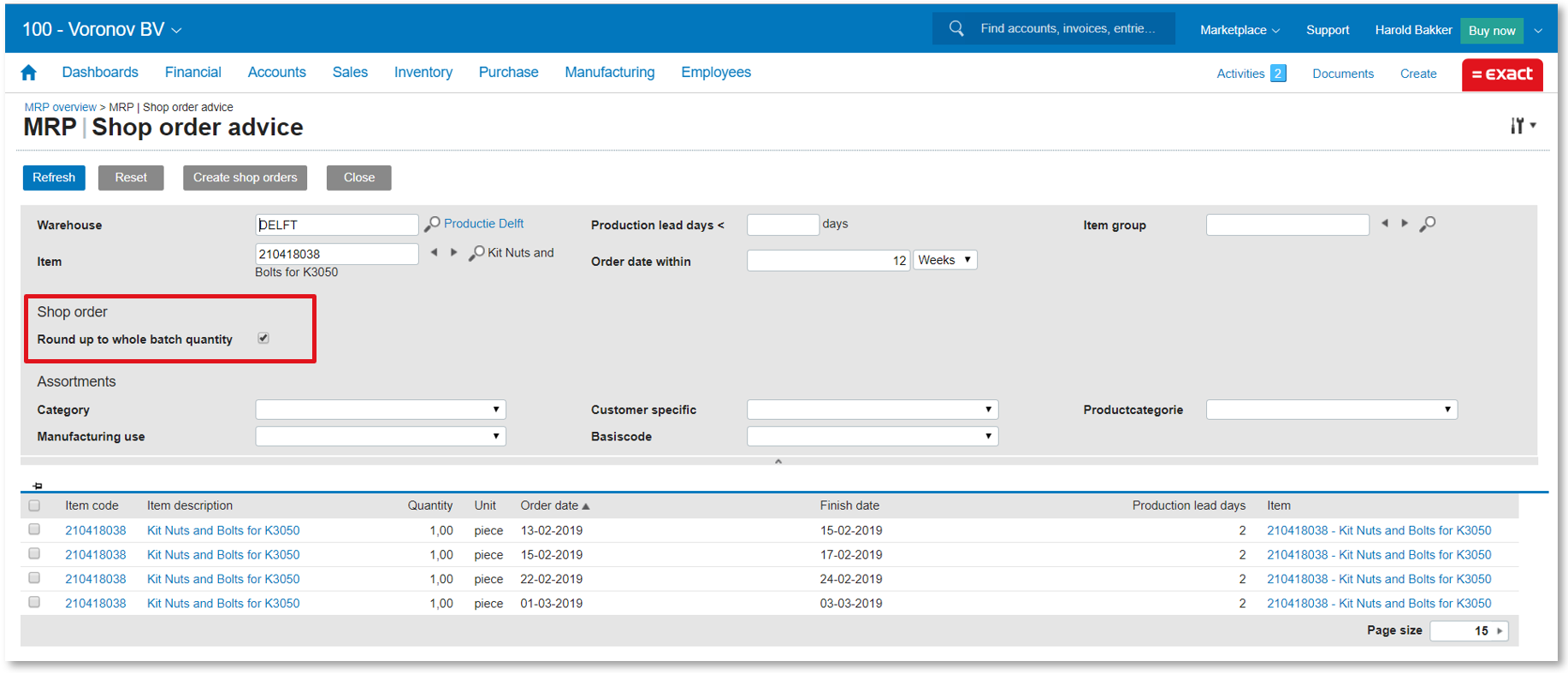Image resolution: width=1568 pixels, height=673 pixels.
Task: Go to the home icon
Action: [x=28, y=73]
